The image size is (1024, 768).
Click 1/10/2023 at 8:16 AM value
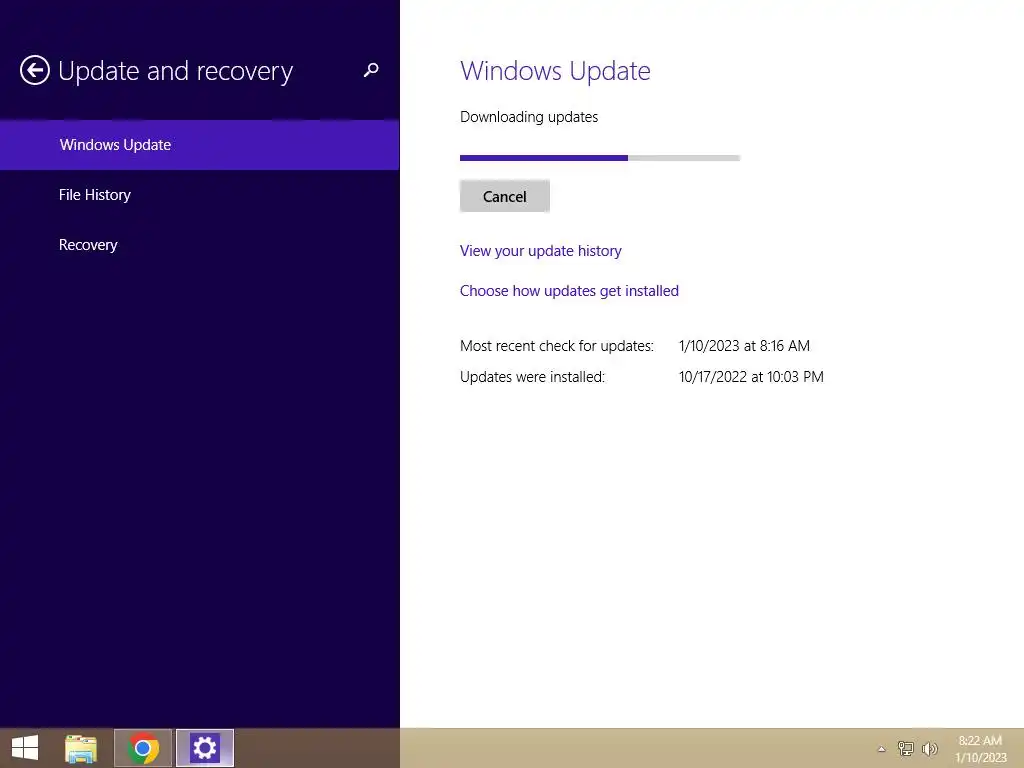(744, 345)
